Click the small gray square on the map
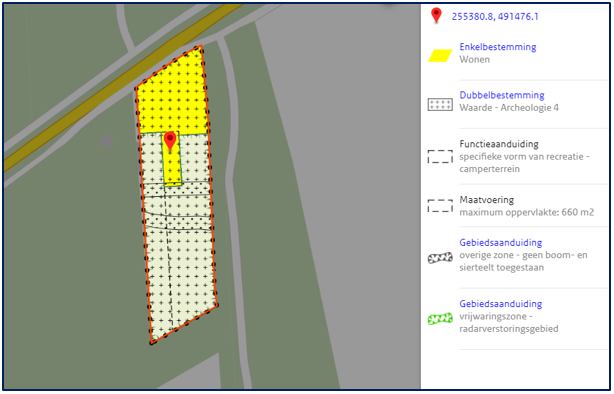Screen dimensions: 614x394 click(x=107, y=141)
